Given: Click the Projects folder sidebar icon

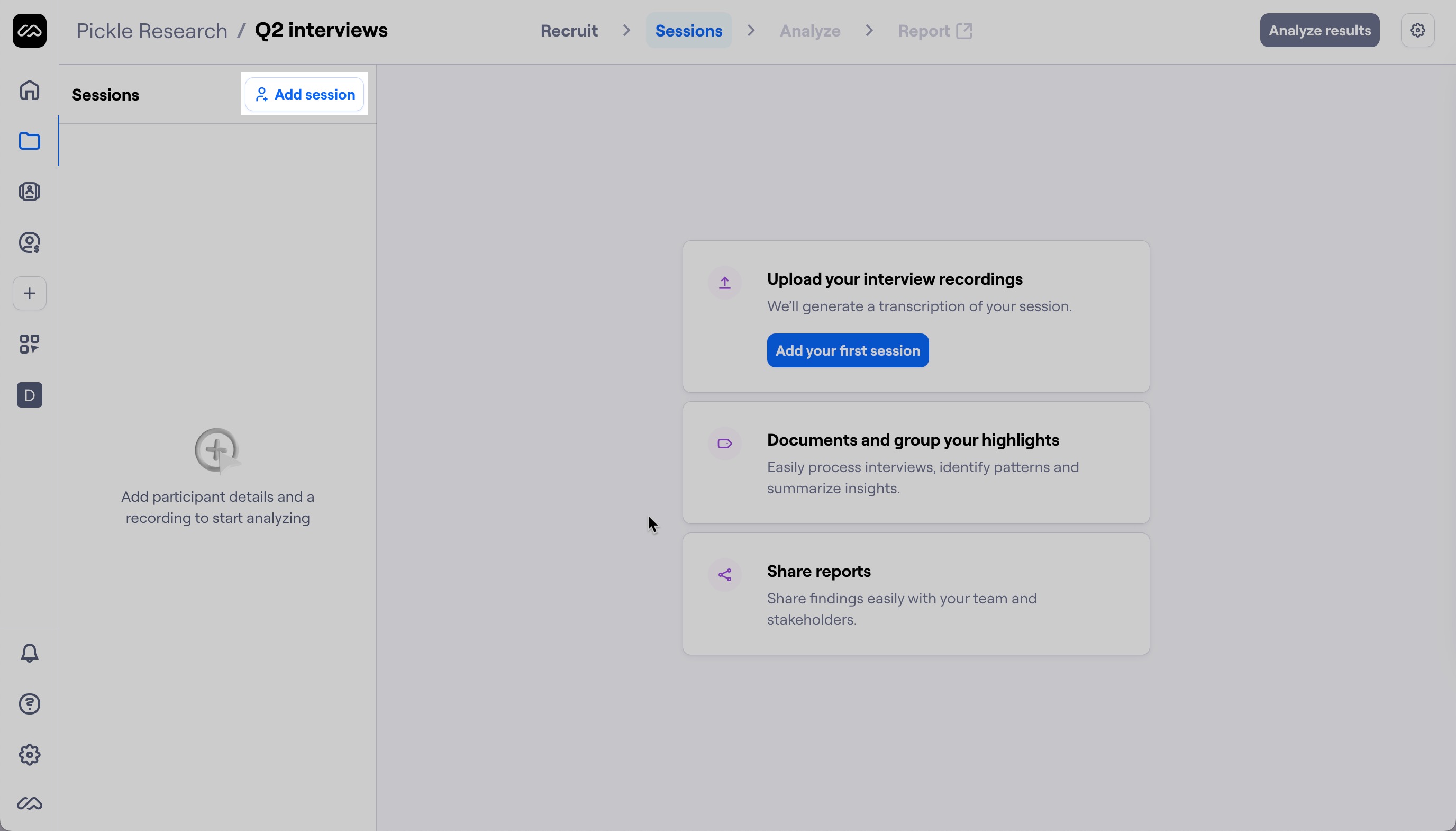Looking at the screenshot, I should coord(29,141).
